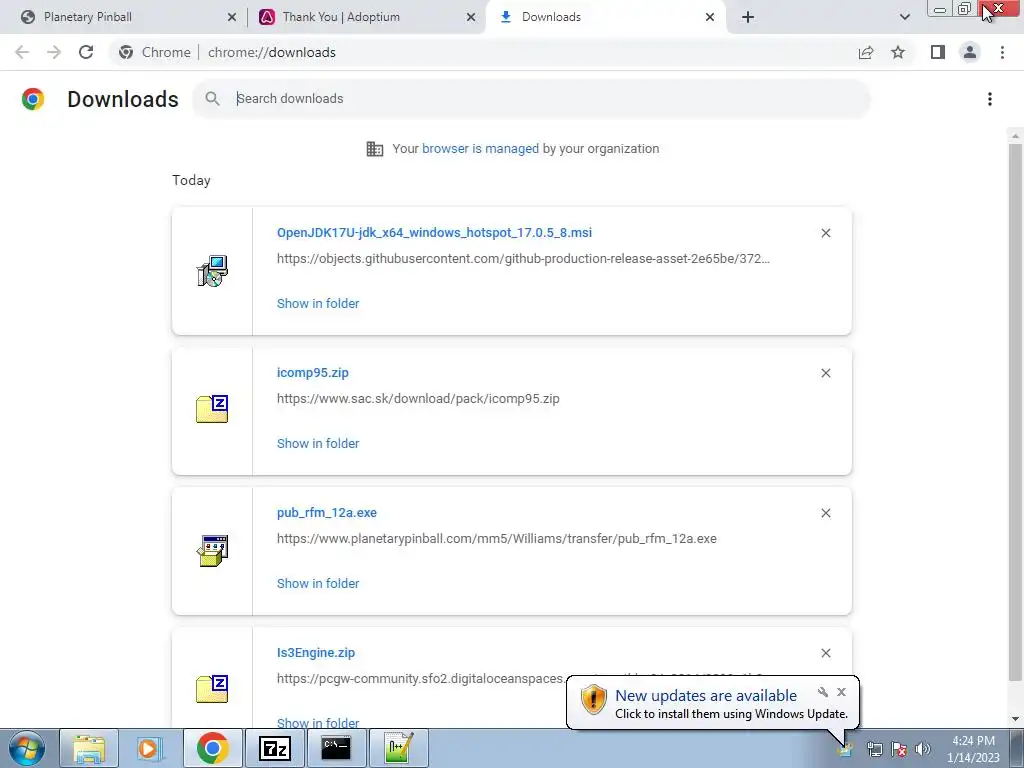Close the Adoptium tab

(471, 17)
